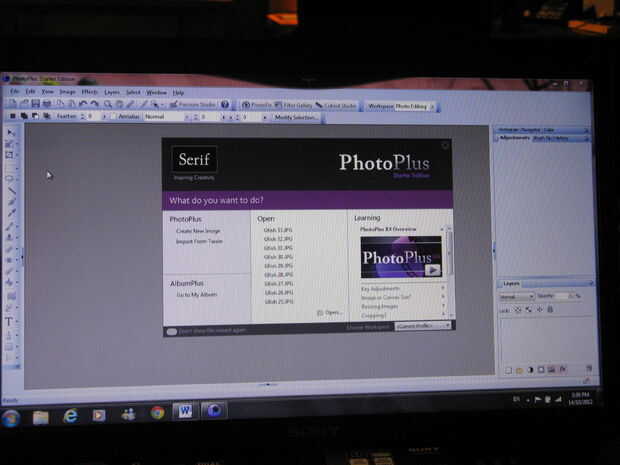
Task: Open the View menu
Action: 47,92
